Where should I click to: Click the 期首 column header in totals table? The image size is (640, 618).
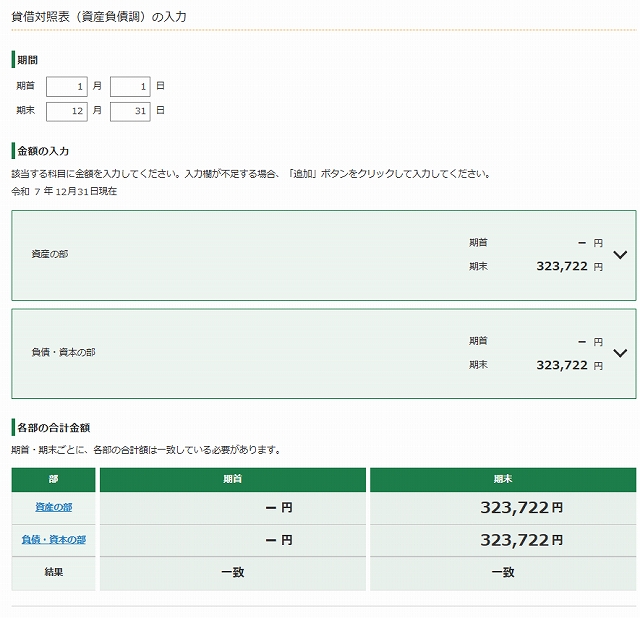click(232, 480)
